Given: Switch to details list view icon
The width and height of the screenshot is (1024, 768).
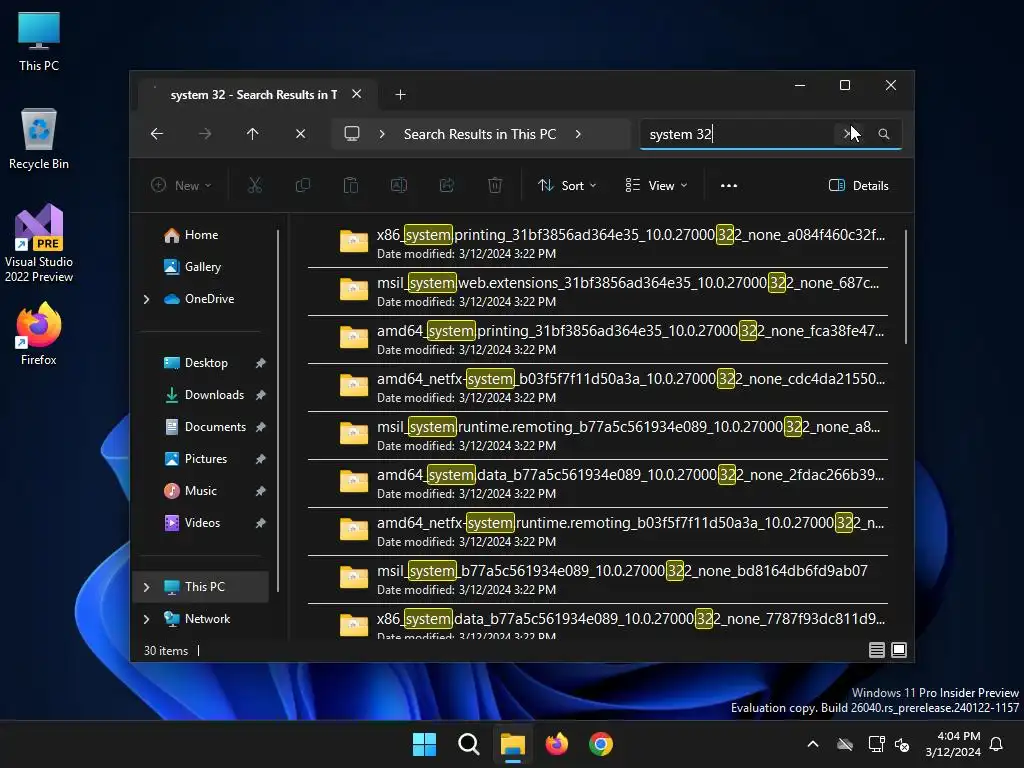Looking at the screenshot, I should point(877,650).
